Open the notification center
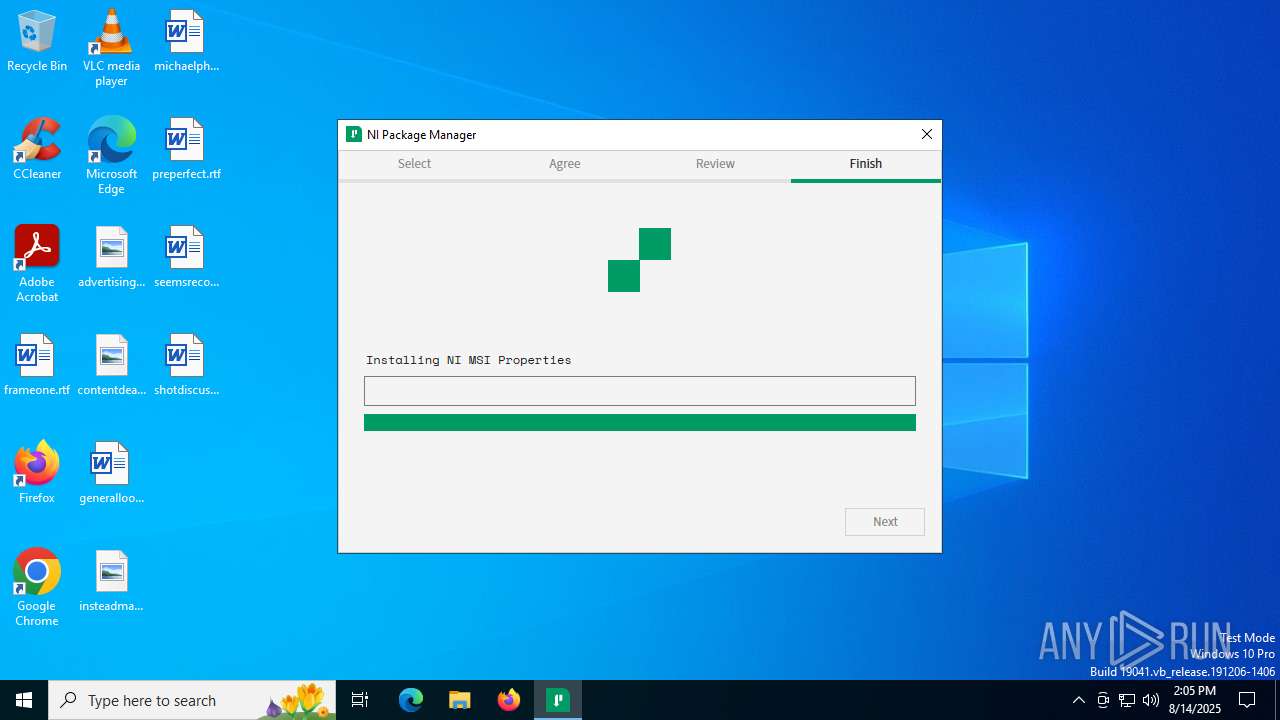The height and width of the screenshot is (720, 1280). pyautogui.click(x=1247, y=700)
